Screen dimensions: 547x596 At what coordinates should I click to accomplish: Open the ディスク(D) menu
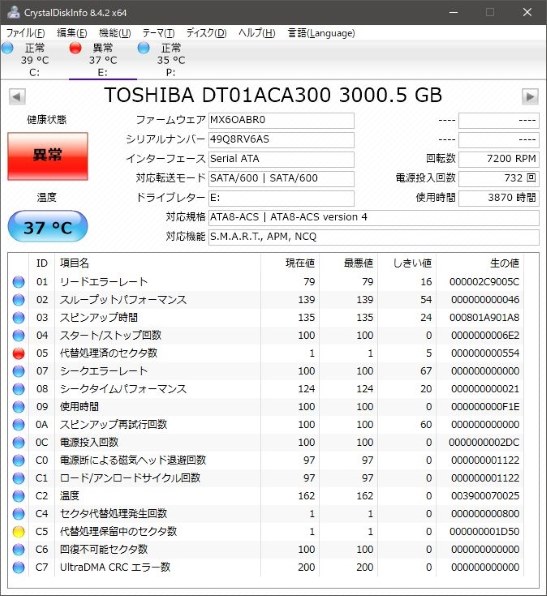point(206,33)
